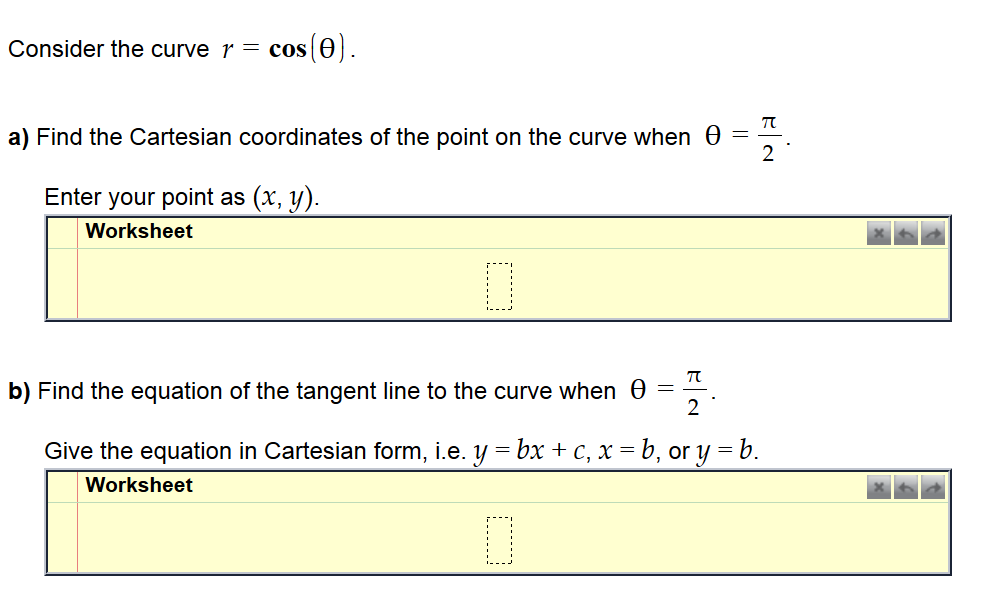Viewport: 996px width, 615px height.
Task: Click the undo arrow icon on part a worksheet
Action: (905, 232)
